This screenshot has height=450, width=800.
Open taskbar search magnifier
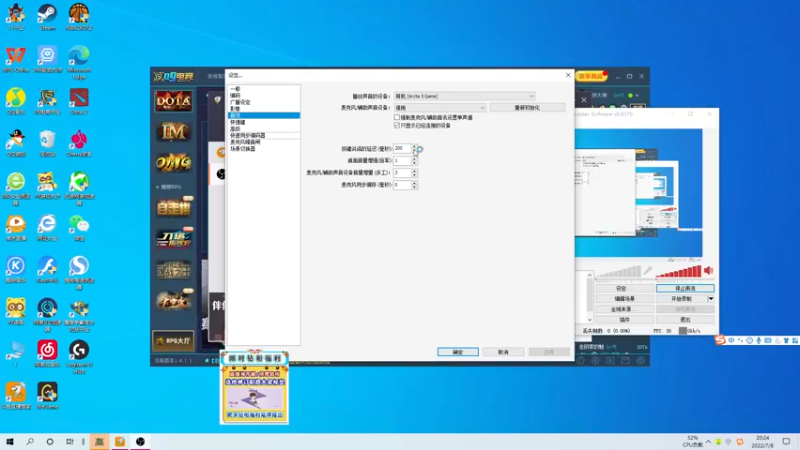[30, 441]
